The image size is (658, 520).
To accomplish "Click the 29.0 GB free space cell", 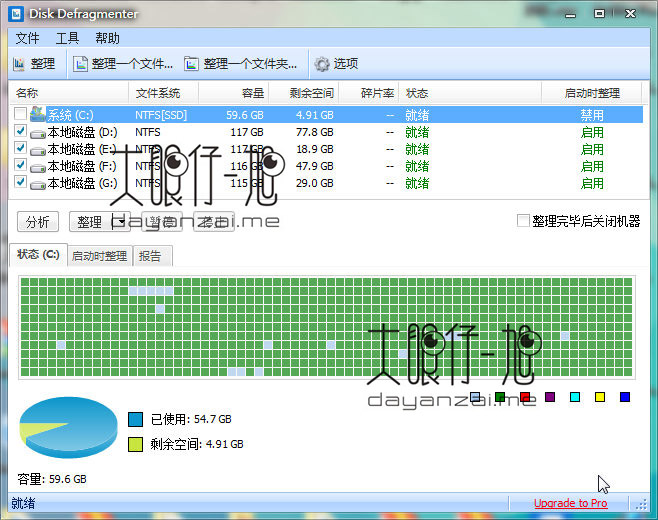I will (314, 183).
